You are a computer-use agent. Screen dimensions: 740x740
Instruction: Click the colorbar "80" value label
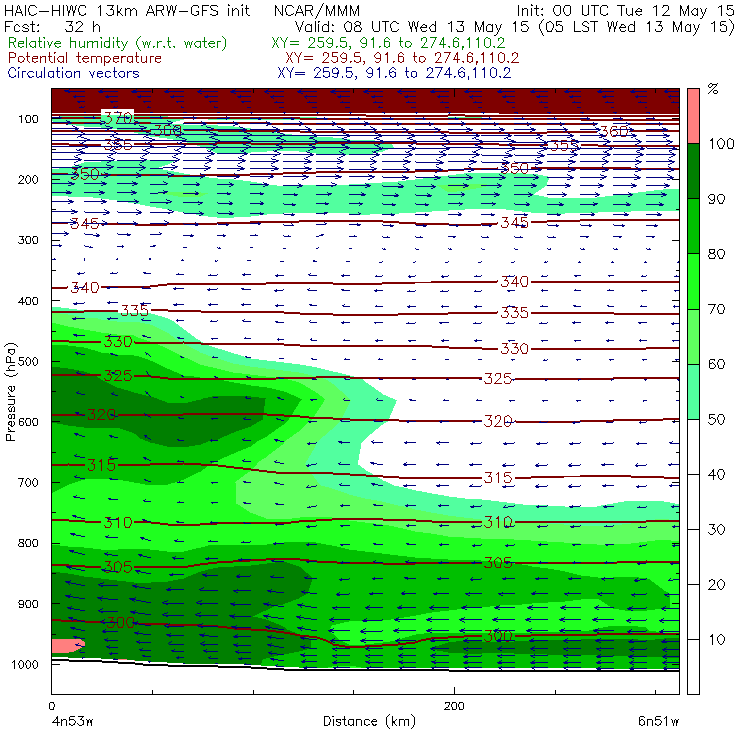coord(716,254)
